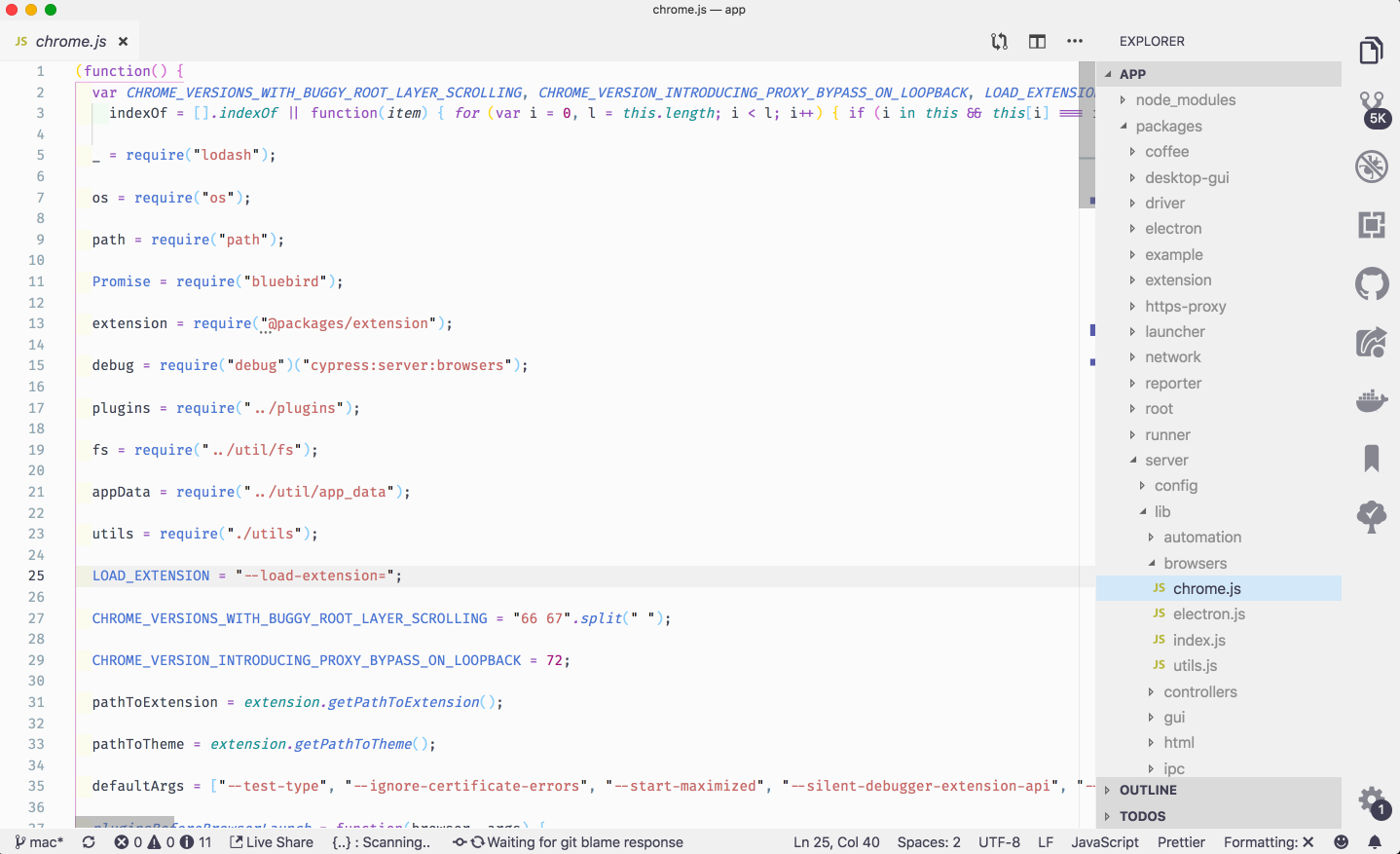Disable formatting via the Formatting status item
1400x854 pixels.
click(1268, 841)
